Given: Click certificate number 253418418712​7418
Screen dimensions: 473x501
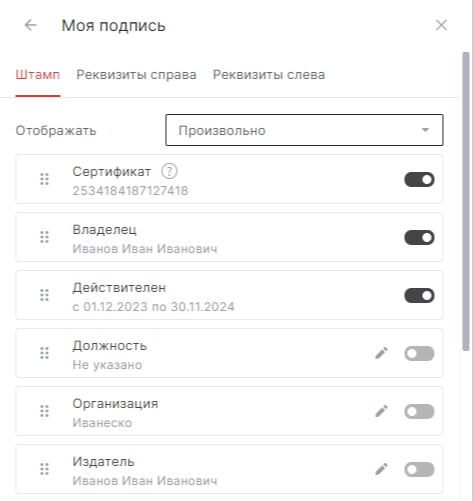Looking at the screenshot, I should tap(130, 191).
